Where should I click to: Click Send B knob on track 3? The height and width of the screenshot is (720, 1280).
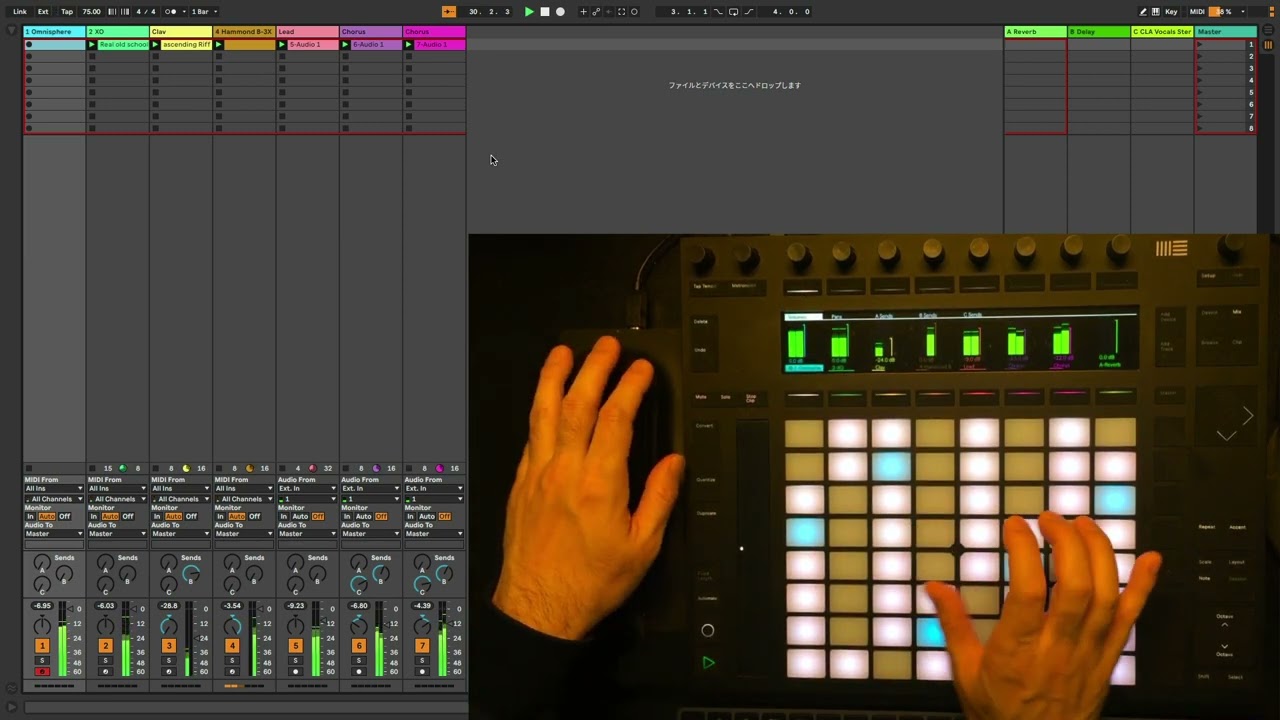pos(191,574)
